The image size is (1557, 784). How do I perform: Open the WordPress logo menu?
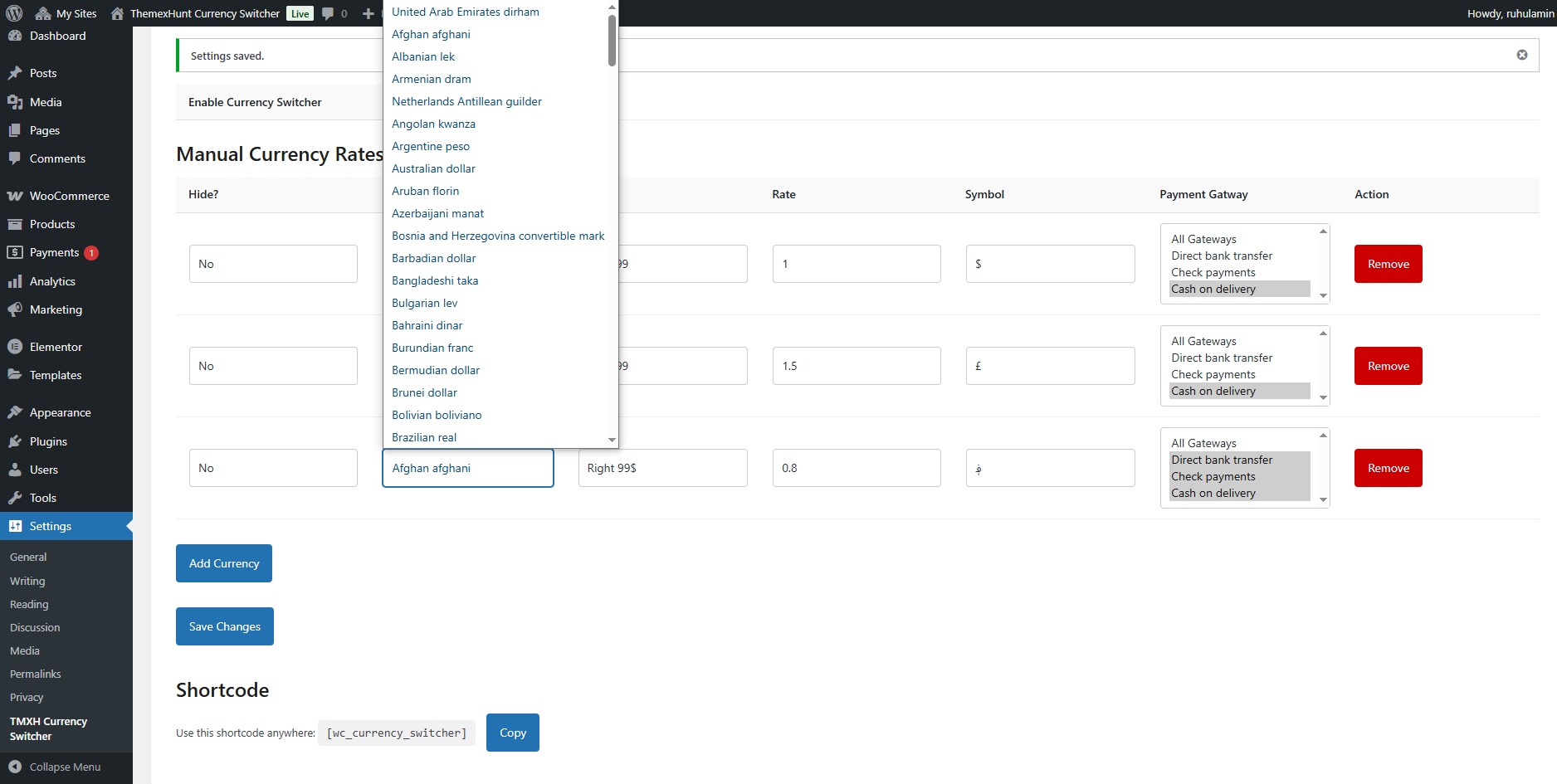pos(14,13)
